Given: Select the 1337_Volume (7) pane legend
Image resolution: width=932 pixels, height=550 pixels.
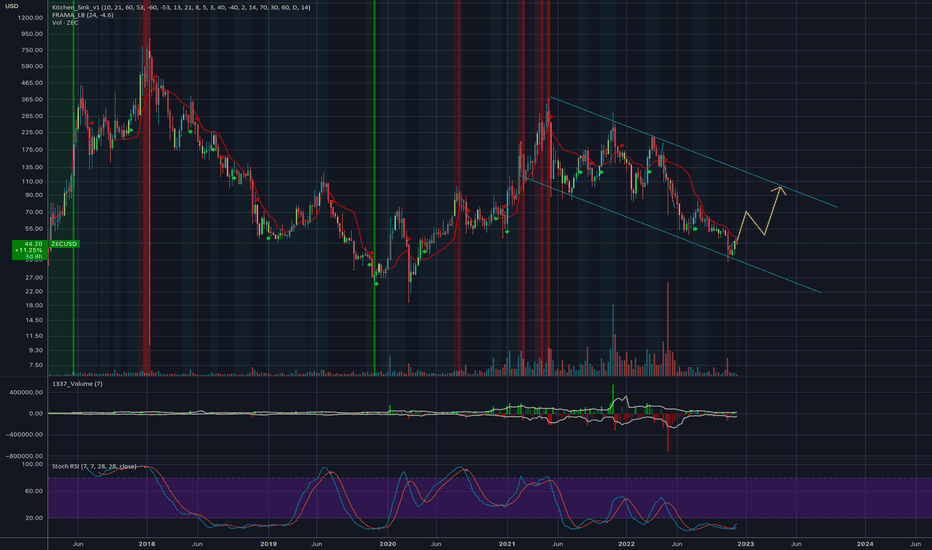Looking at the screenshot, I should [77, 384].
